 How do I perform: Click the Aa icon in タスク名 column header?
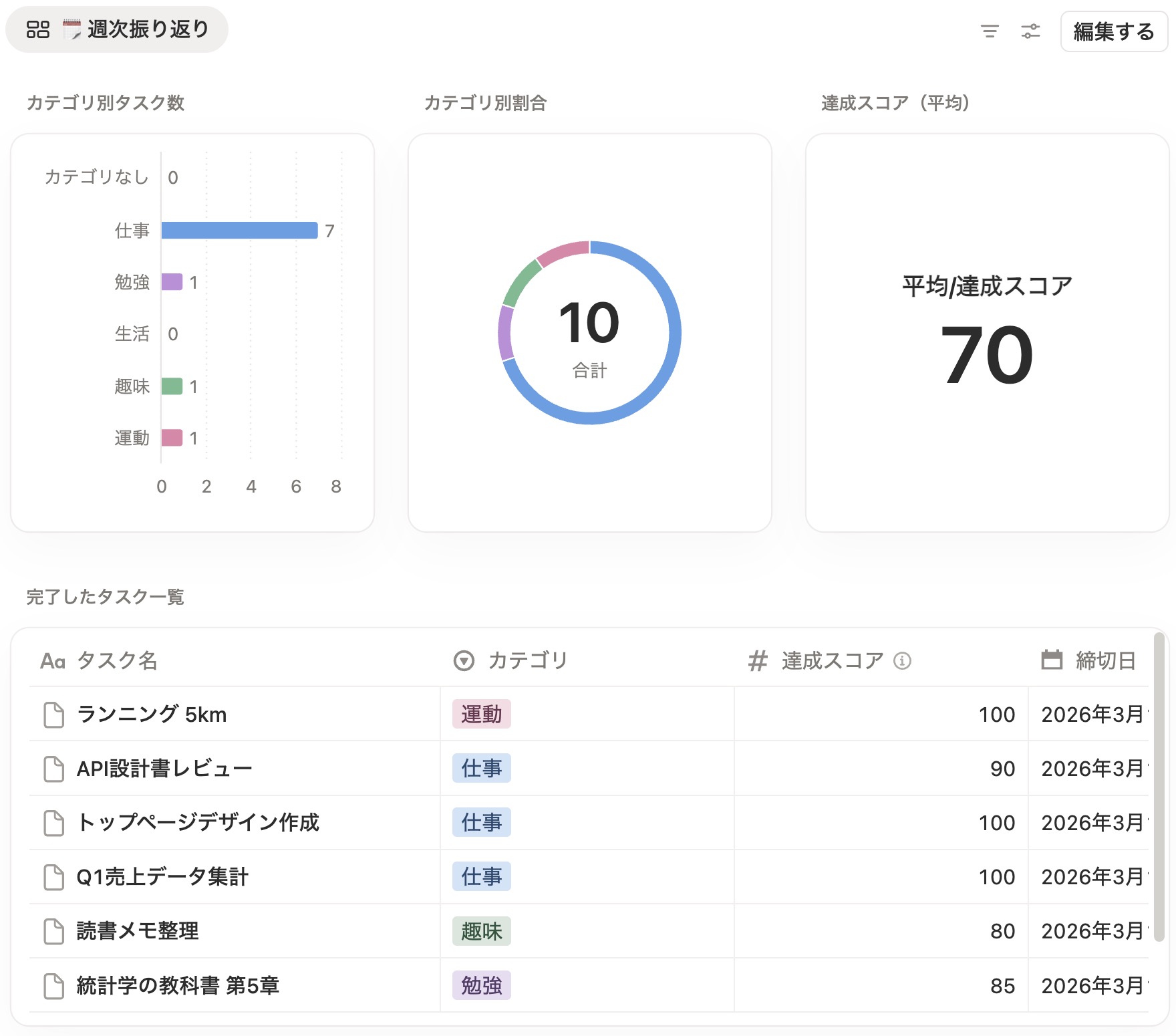[52, 661]
